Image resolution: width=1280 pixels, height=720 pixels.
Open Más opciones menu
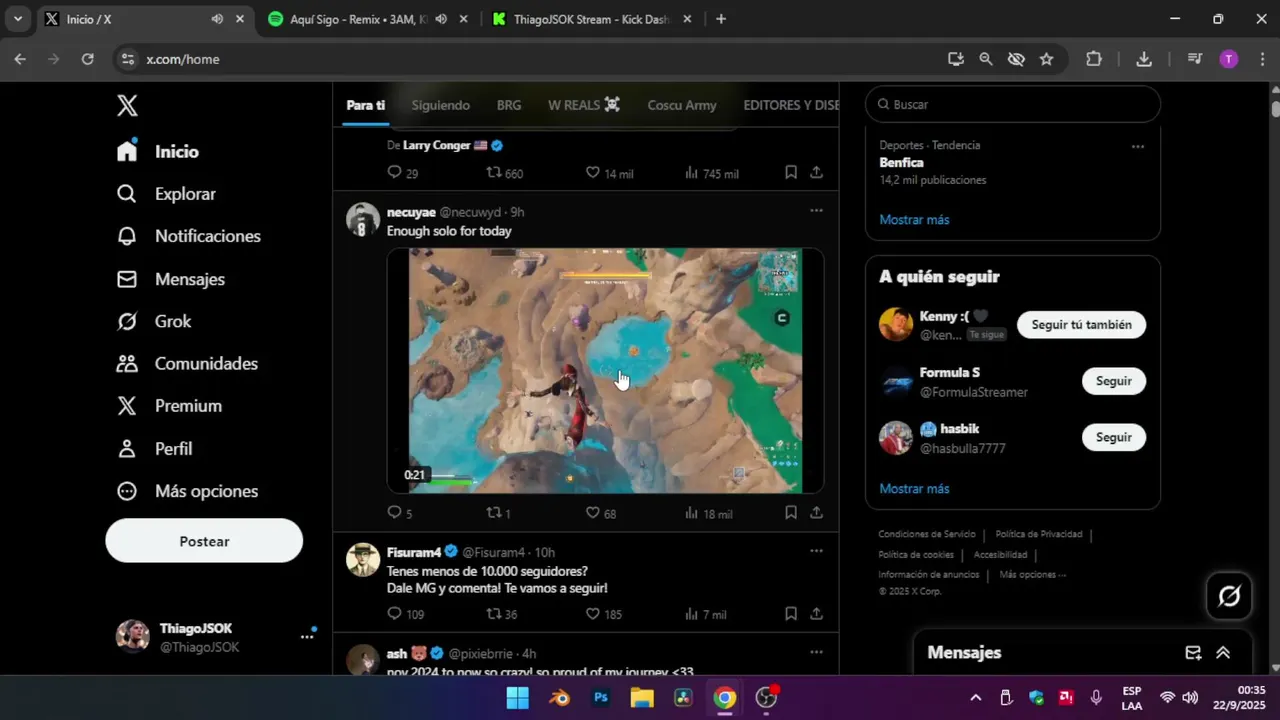coord(187,491)
